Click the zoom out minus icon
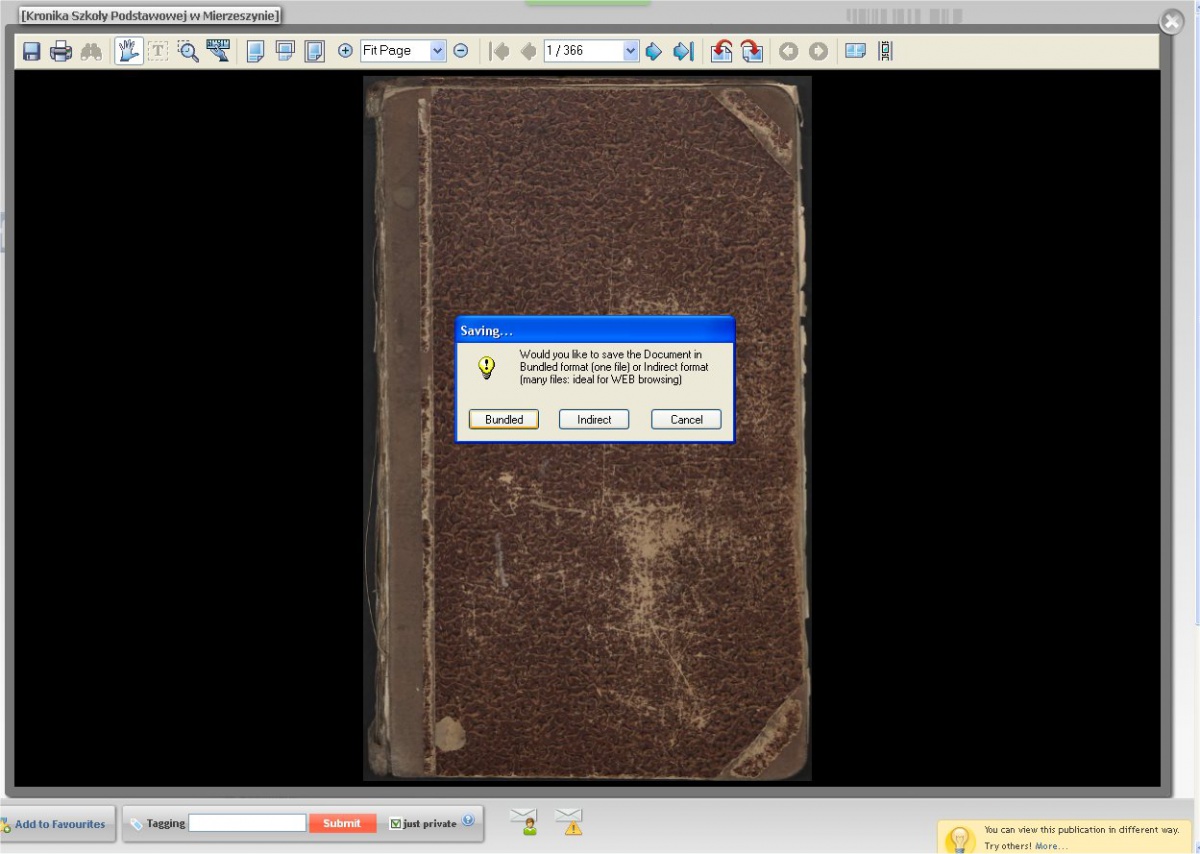The image size is (1200, 854). (x=461, y=51)
